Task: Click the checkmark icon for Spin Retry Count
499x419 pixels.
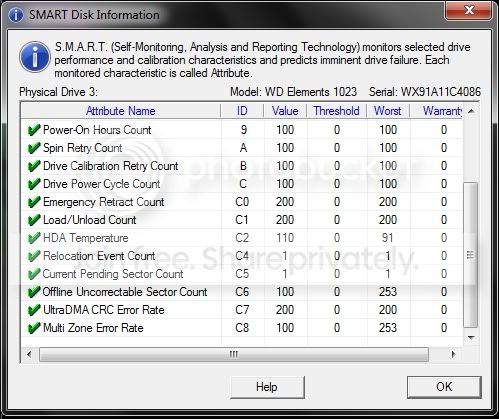Action: point(34,148)
